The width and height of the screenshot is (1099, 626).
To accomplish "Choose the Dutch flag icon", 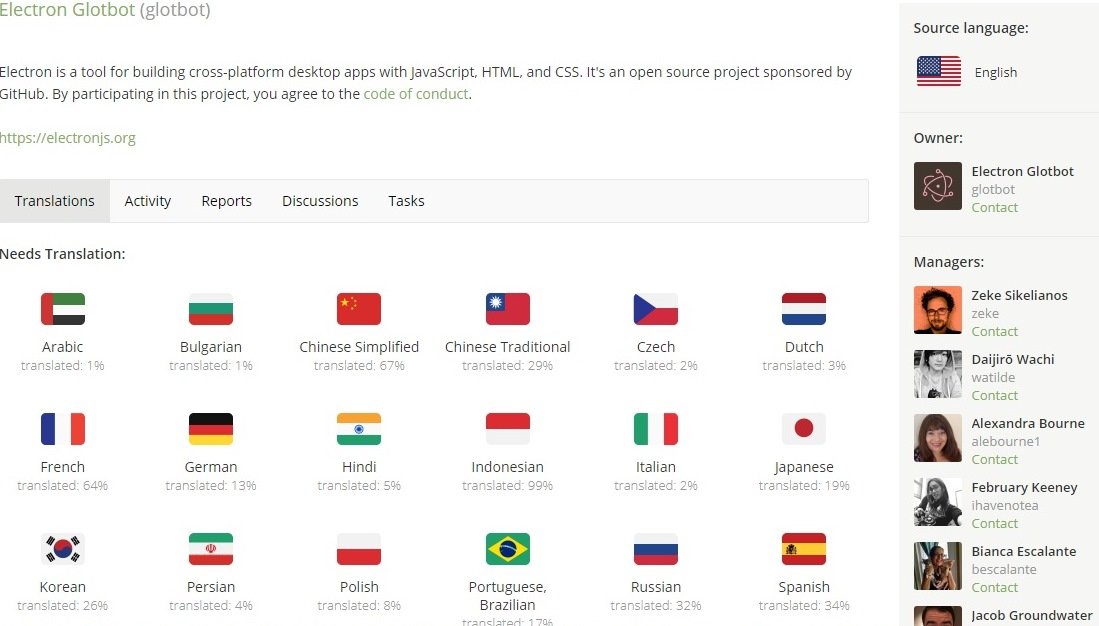I will coord(804,309).
